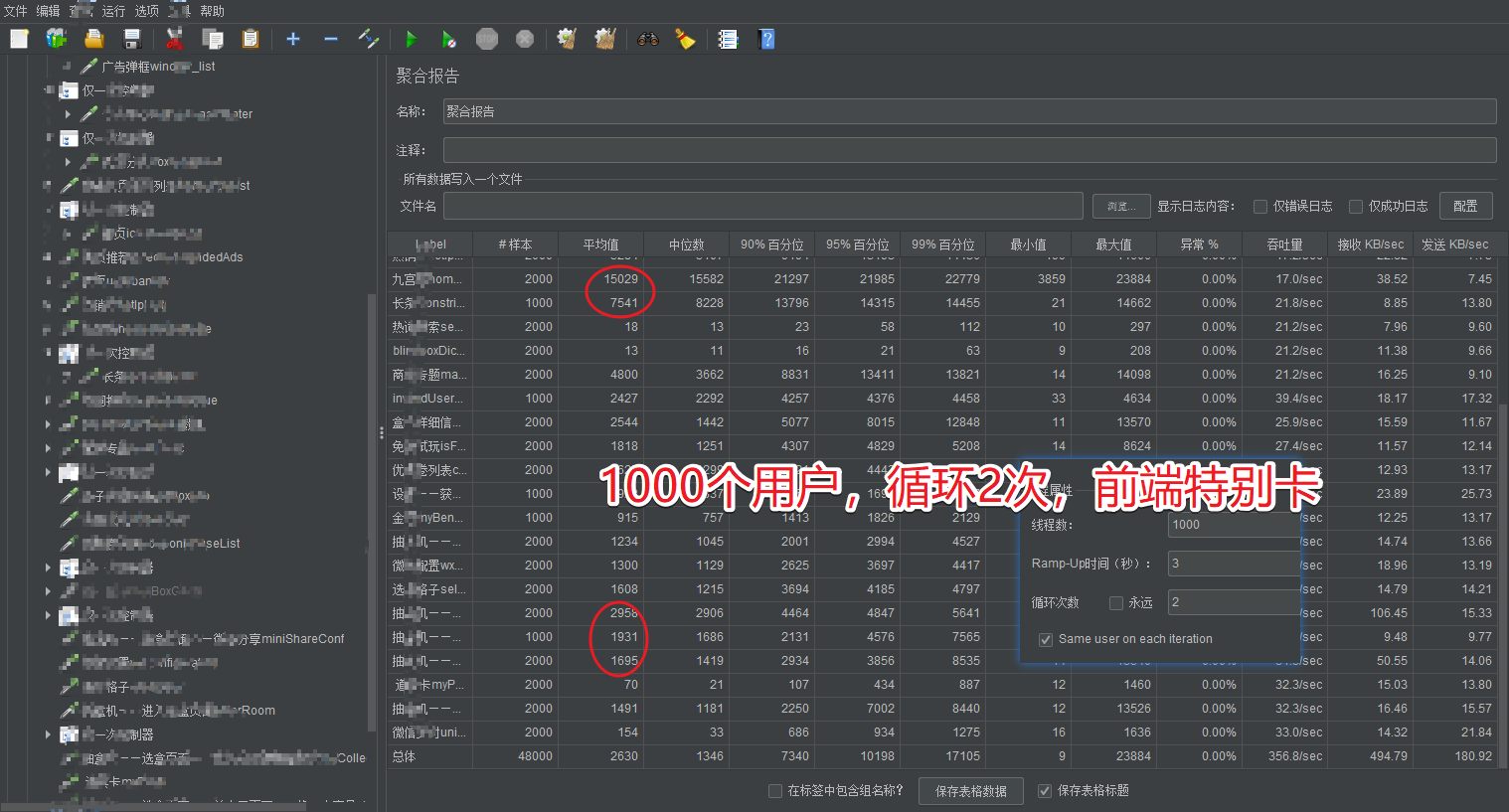Save the test plan via toolbar disk icon
1509x812 pixels.
132,39
